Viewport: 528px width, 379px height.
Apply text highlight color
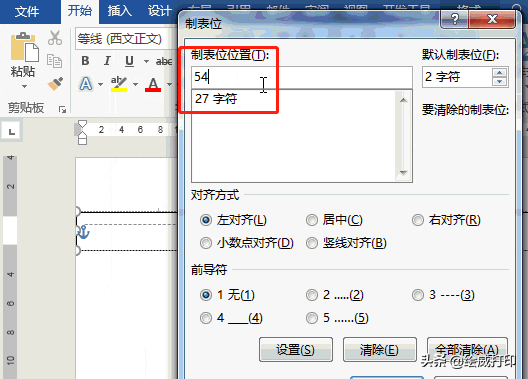click(119, 84)
